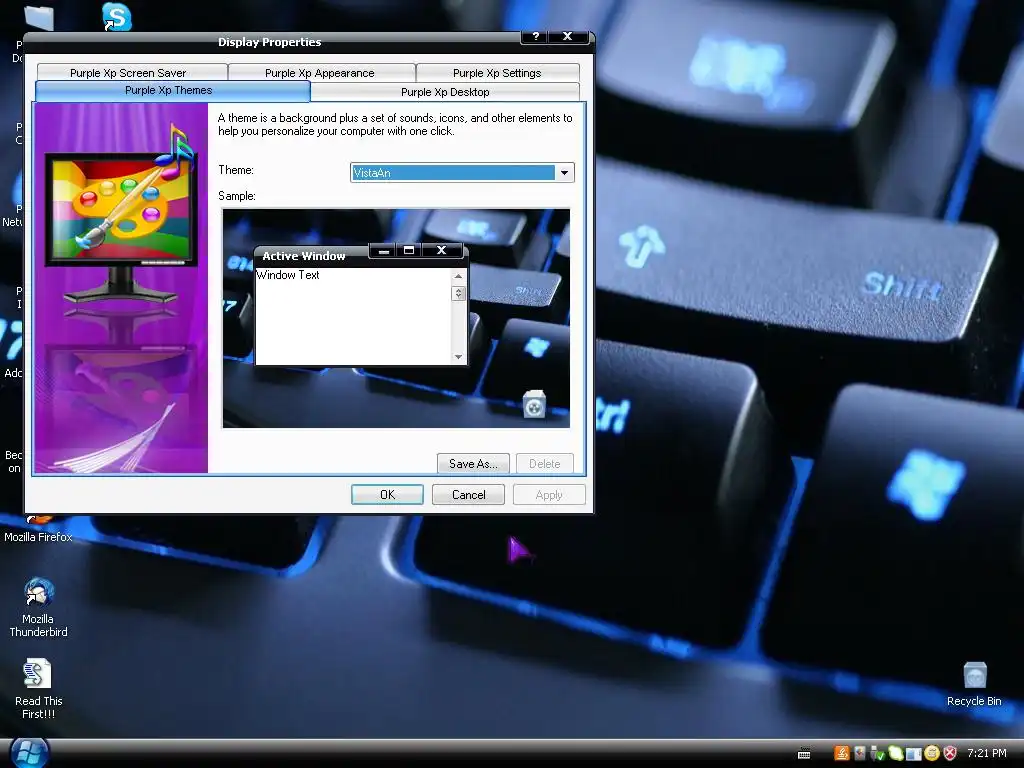Open the Theme dropdown arrow
This screenshot has height=768, width=1024.
(x=564, y=172)
